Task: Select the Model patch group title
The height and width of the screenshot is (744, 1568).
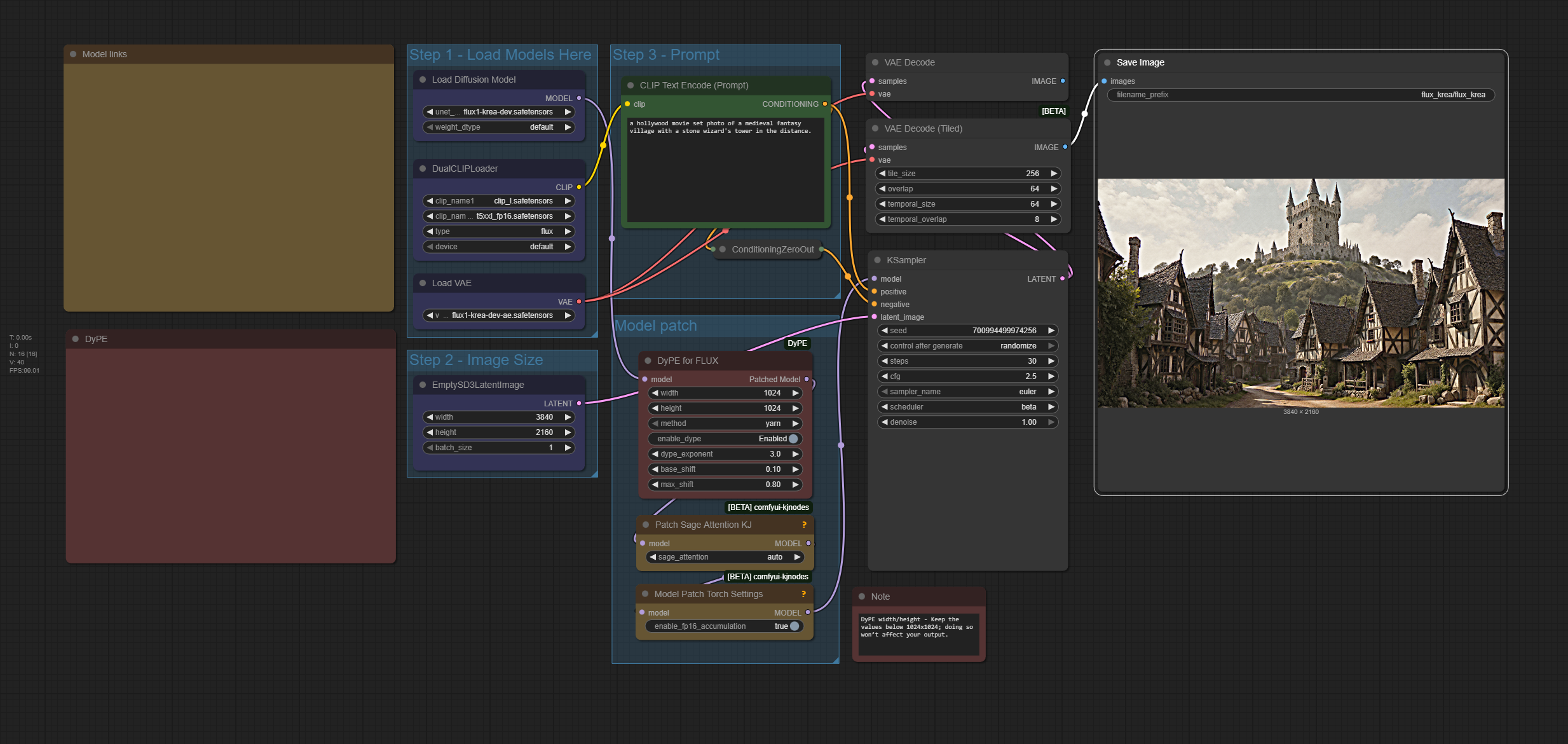Action: [655, 326]
